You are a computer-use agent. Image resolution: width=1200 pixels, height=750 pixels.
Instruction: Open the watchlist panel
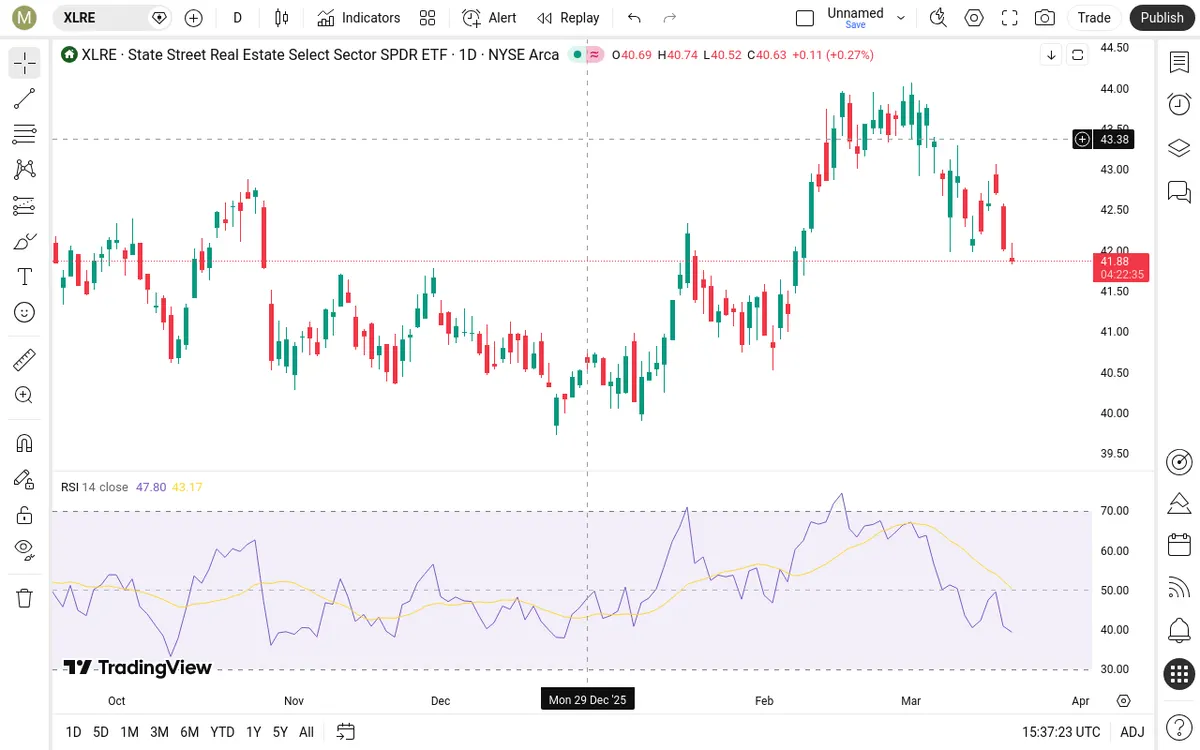click(1179, 62)
